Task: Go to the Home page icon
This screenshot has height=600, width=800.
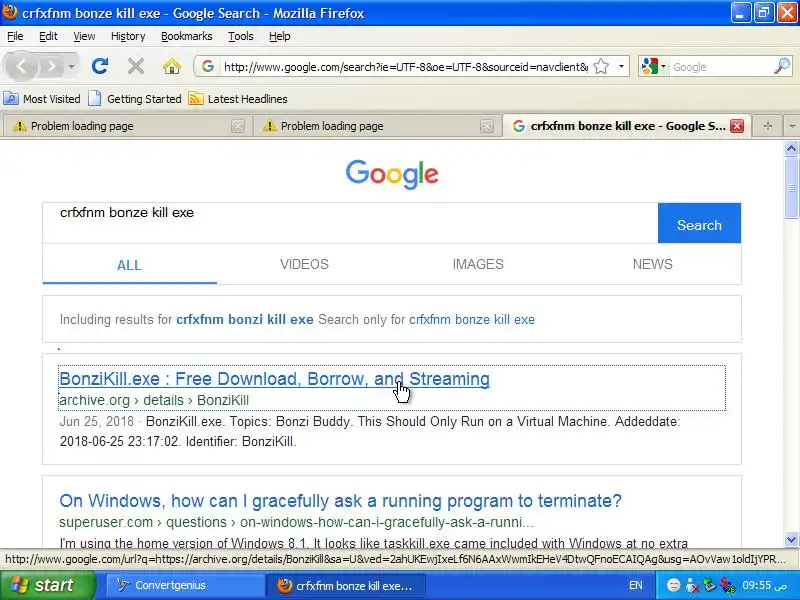Action: coord(172,66)
